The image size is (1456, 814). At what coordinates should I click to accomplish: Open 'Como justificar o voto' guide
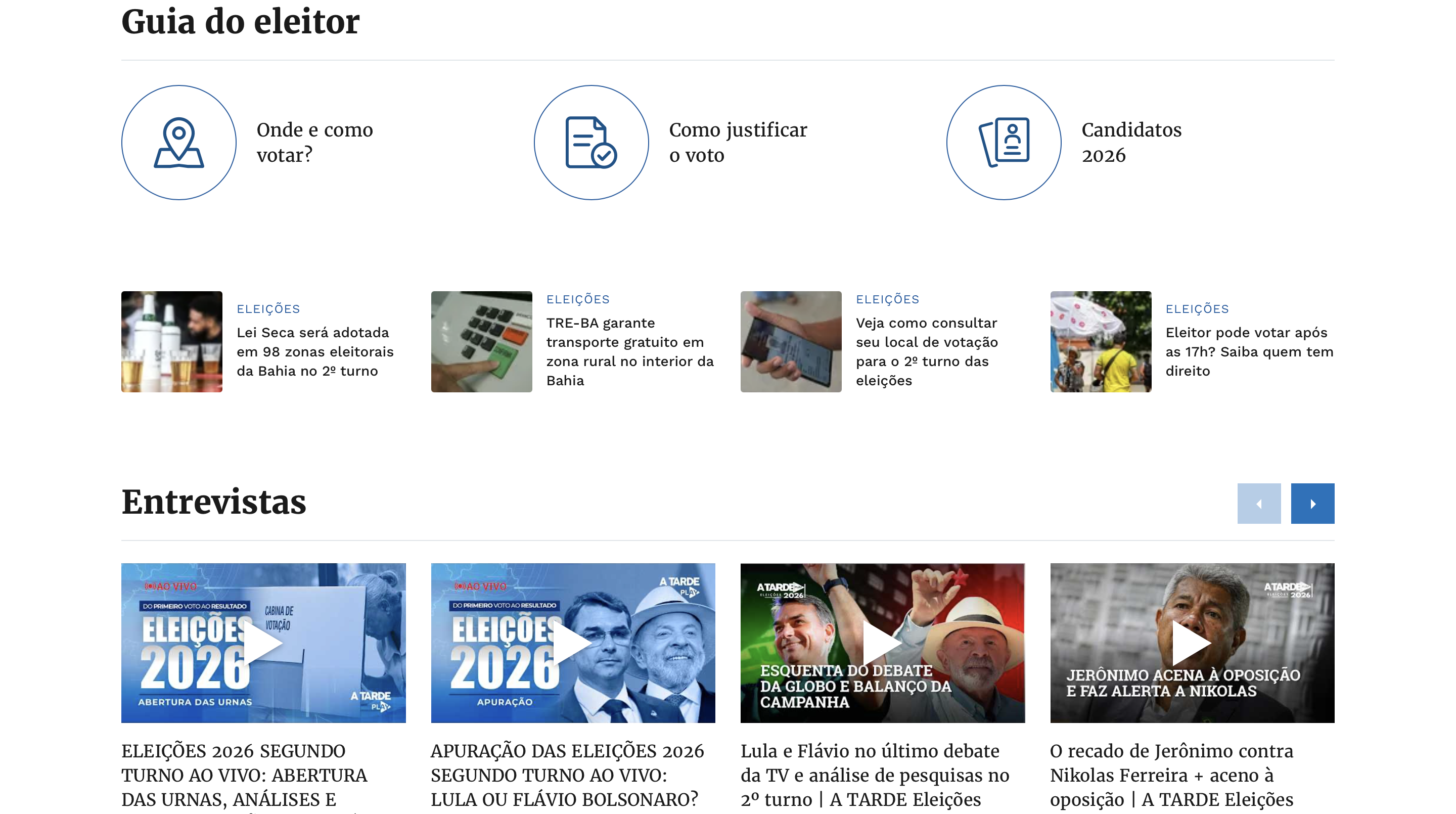(x=738, y=143)
